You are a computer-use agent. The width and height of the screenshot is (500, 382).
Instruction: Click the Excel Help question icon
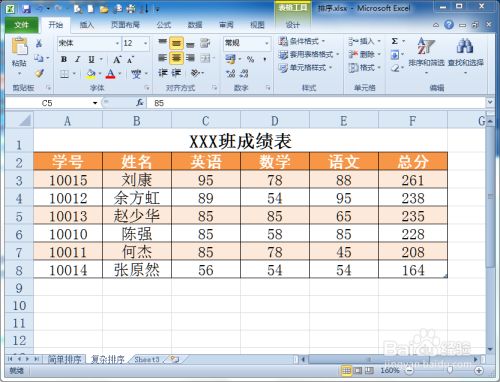coord(449,25)
